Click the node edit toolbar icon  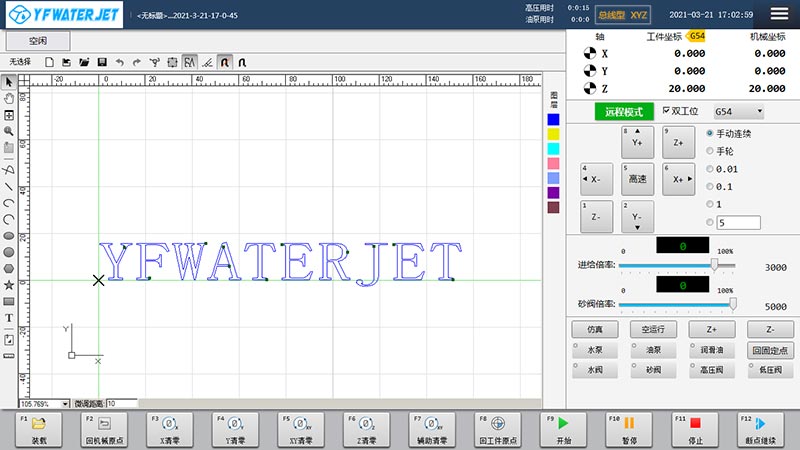[x=155, y=62]
